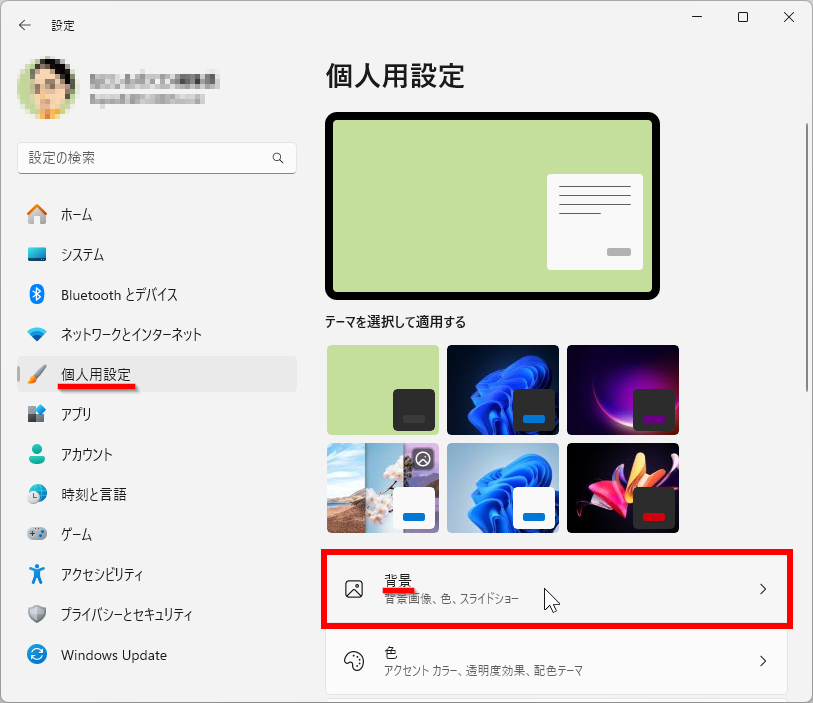Open 背景 settings row
Screen dimensions: 813x703
[556, 589]
